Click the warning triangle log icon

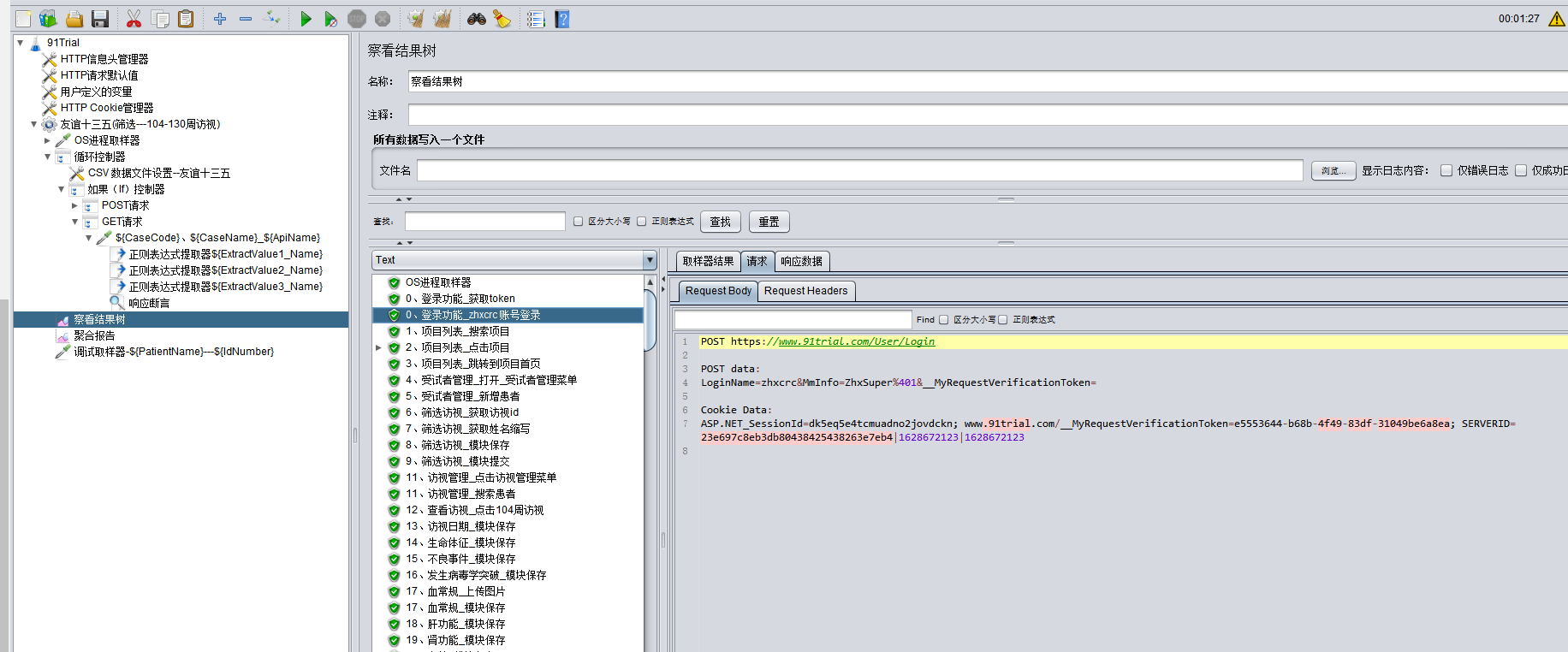(1557, 19)
